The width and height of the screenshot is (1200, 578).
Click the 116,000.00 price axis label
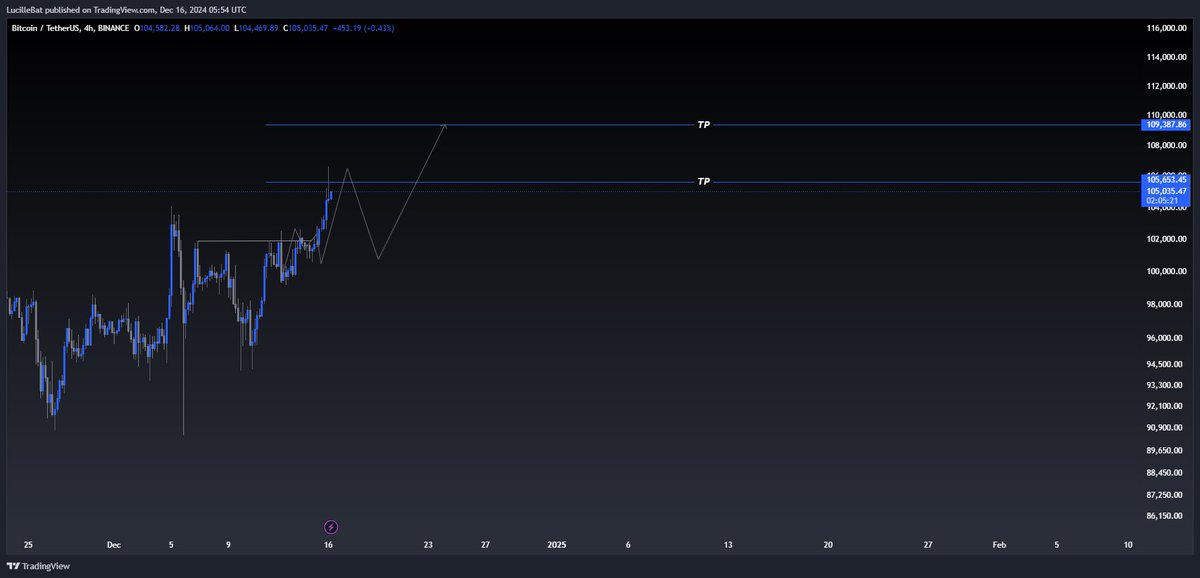pyautogui.click(x=1166, y=29)
